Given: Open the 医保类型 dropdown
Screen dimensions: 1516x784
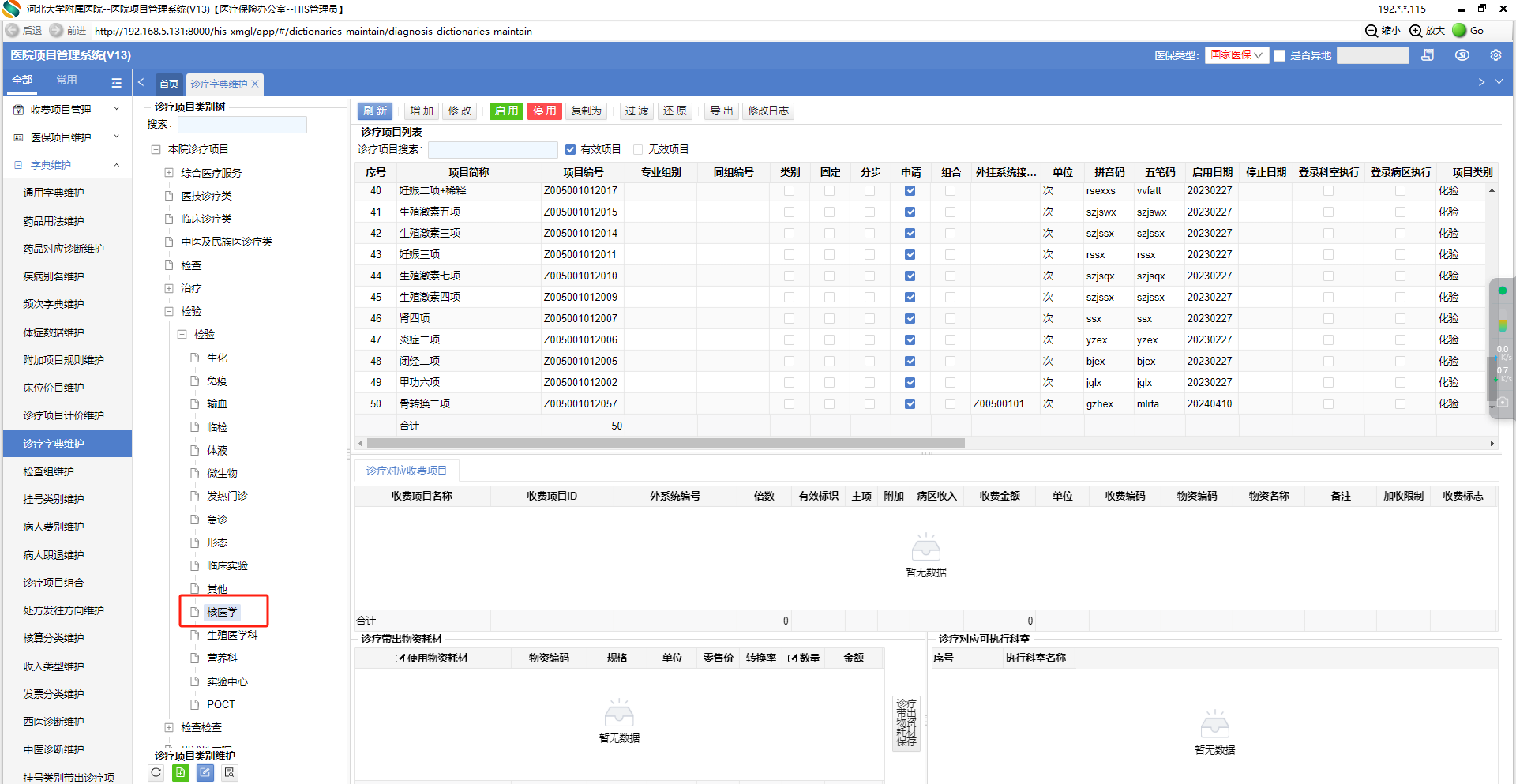Looking at the screenshot, I should coord(1236,55).
